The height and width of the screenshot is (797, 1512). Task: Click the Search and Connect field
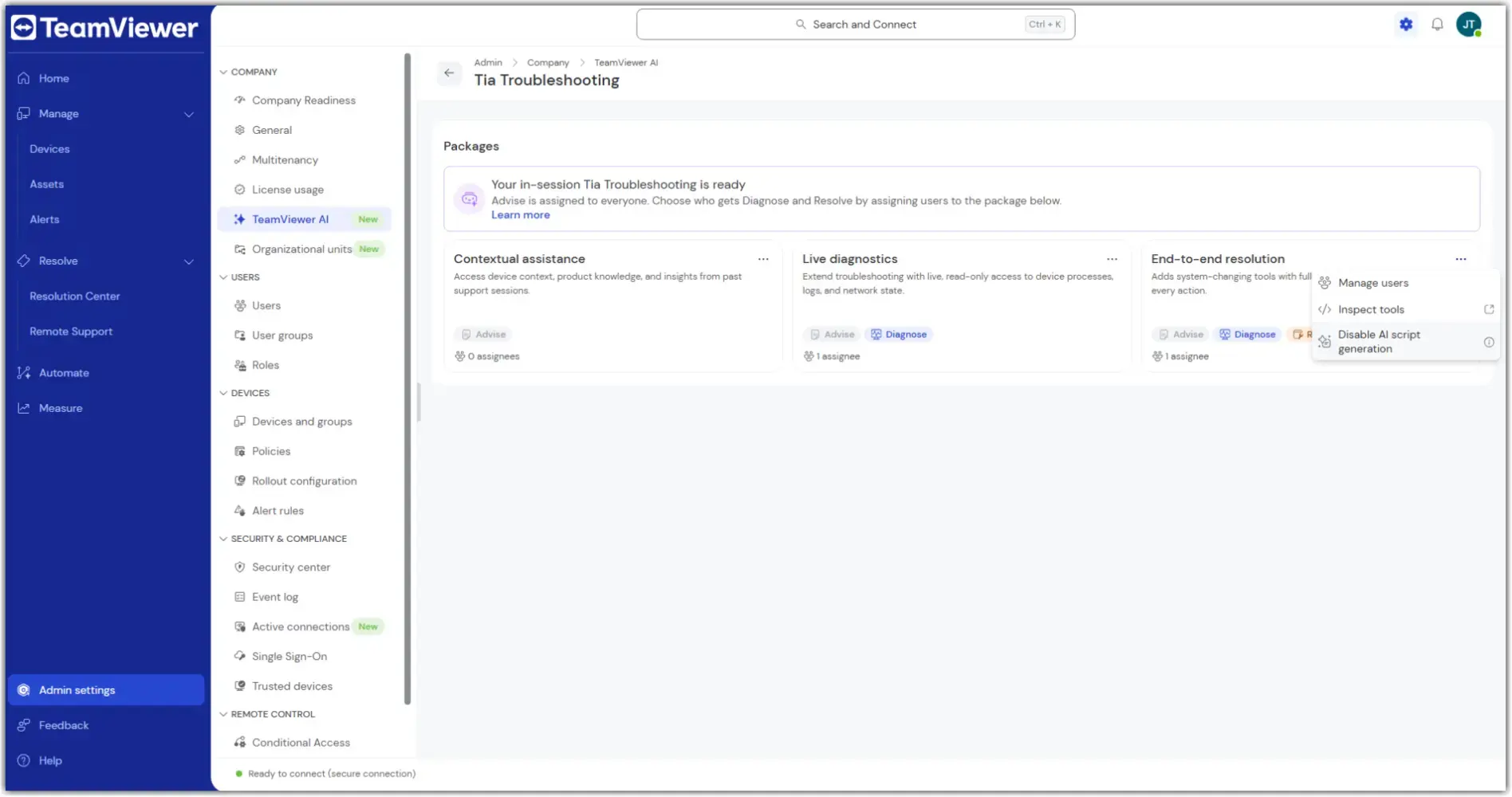[x=856, y=25]
